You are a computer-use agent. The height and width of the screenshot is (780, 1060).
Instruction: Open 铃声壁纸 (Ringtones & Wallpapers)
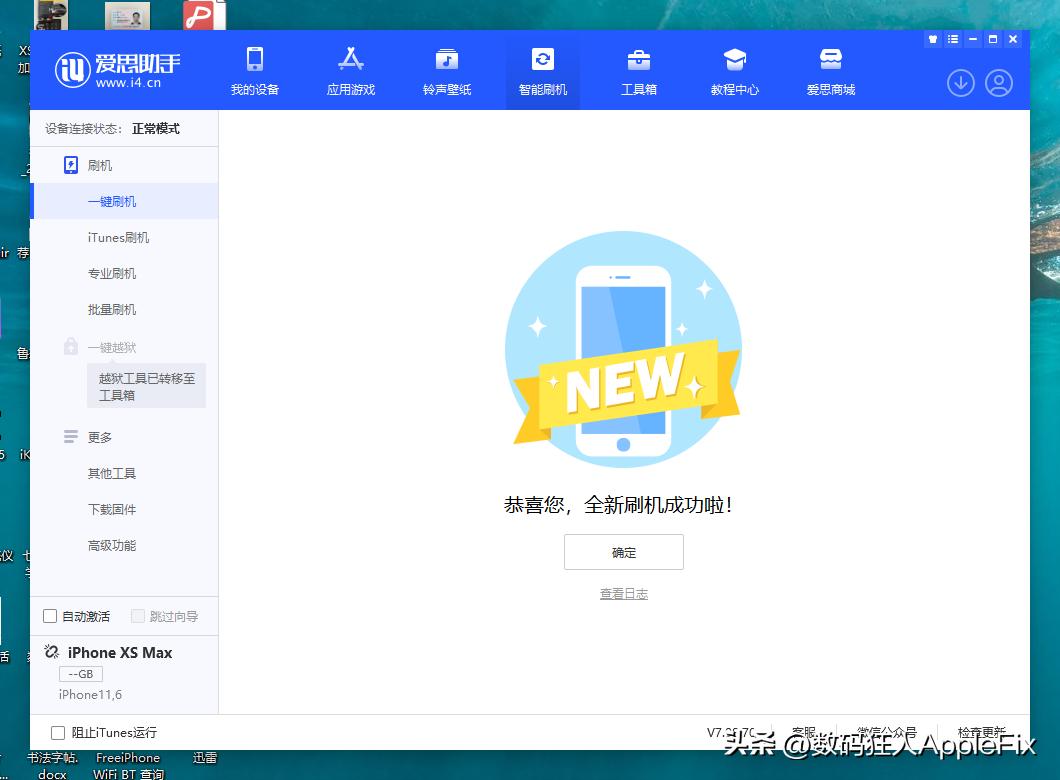tap(446, 70)
